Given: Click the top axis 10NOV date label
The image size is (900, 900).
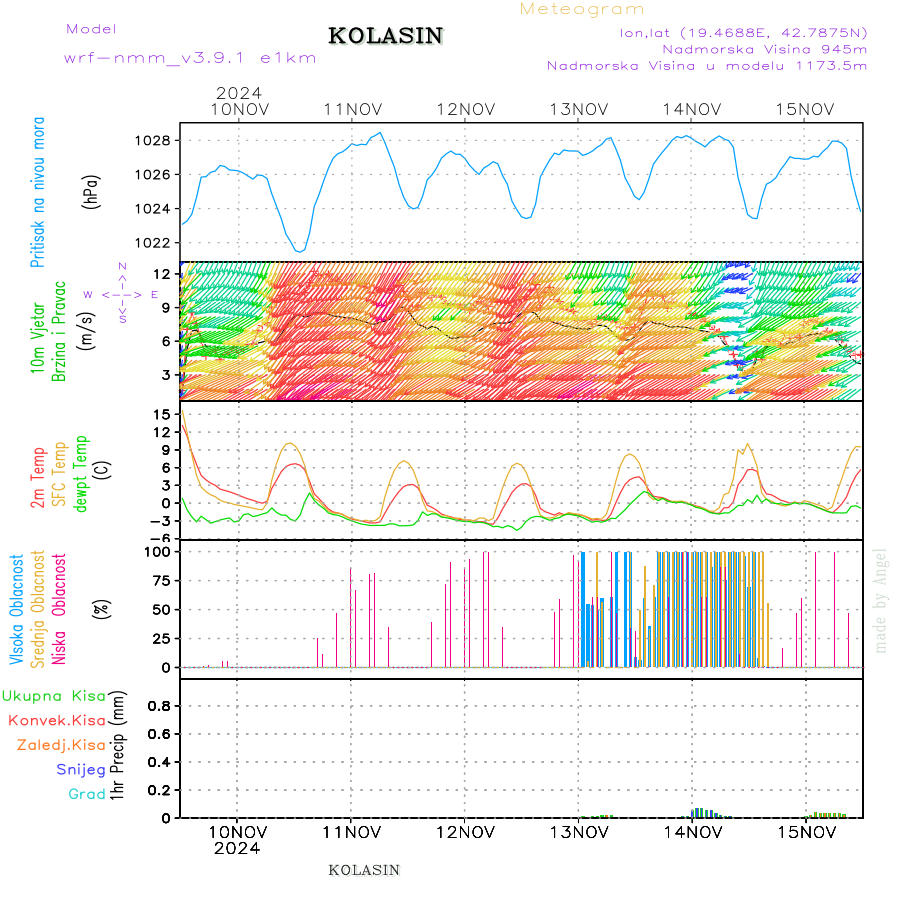Looking at the screenshot, I should point(239,109).
